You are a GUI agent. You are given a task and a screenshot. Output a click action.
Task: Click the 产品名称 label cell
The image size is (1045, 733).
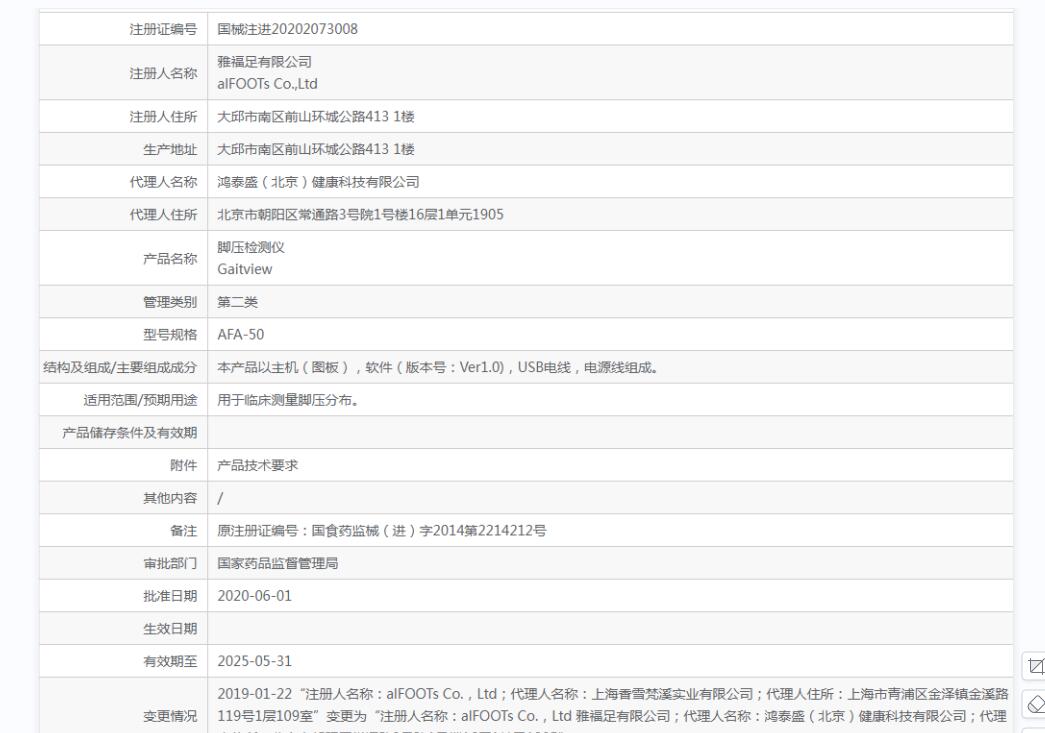[x=123, y=259]
